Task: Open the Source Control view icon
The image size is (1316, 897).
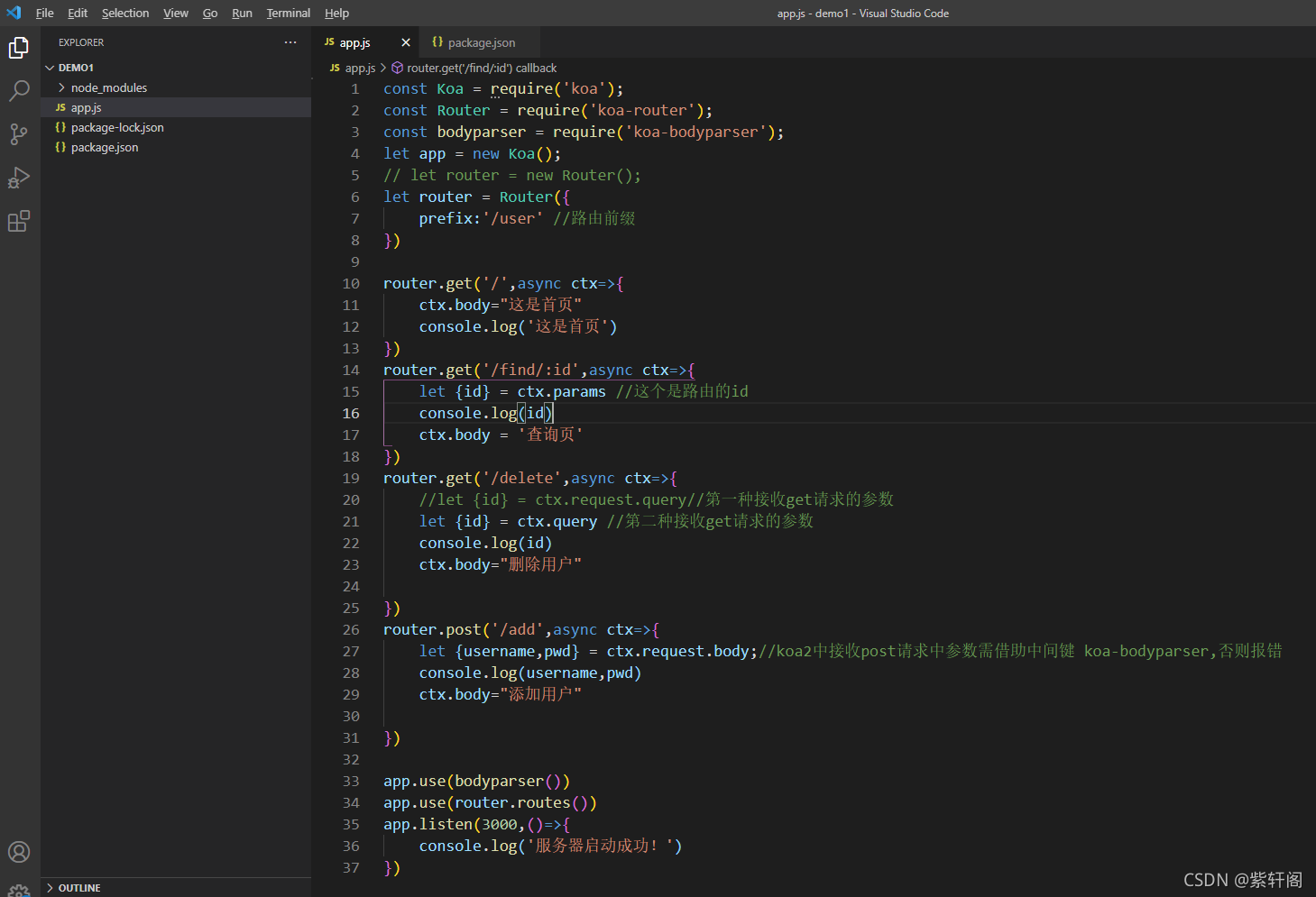Action: pos(19,134)
